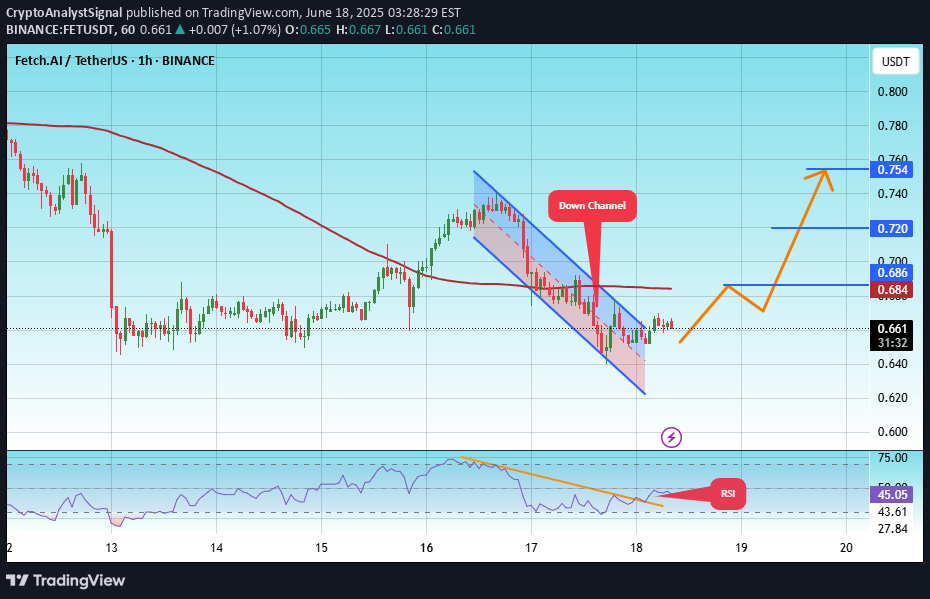Click the 75.00 RSI axis label
The height and width of the screenshot is (599, 930).
pos(893,458)
